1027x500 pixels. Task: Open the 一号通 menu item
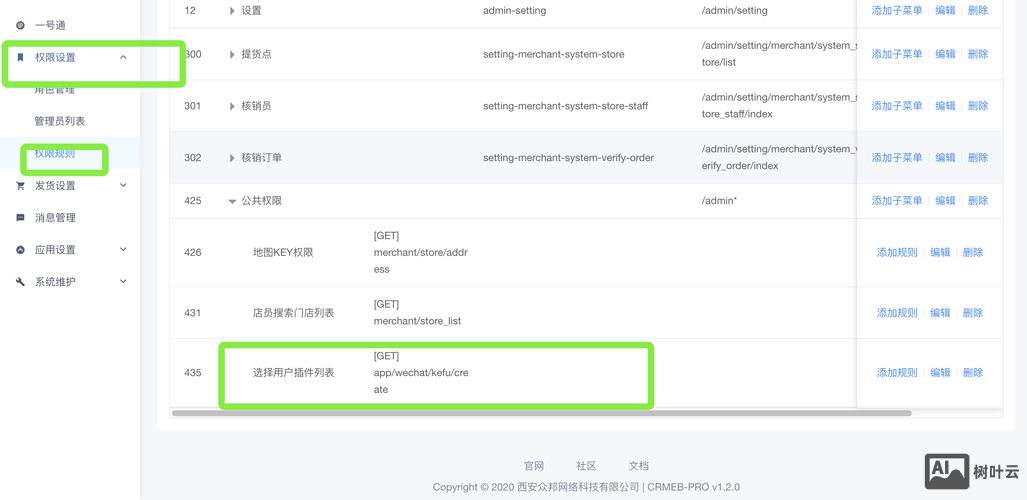click(50, 26)
